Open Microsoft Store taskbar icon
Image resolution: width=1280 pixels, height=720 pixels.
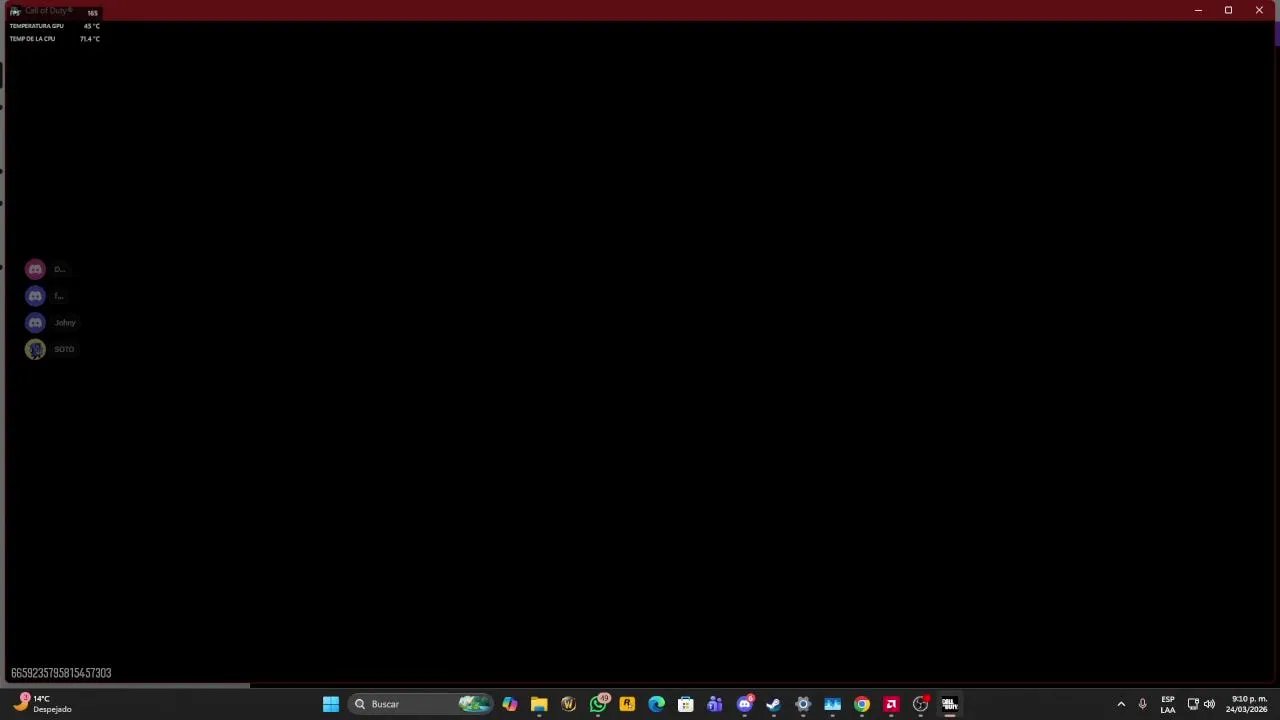[686, 704]
